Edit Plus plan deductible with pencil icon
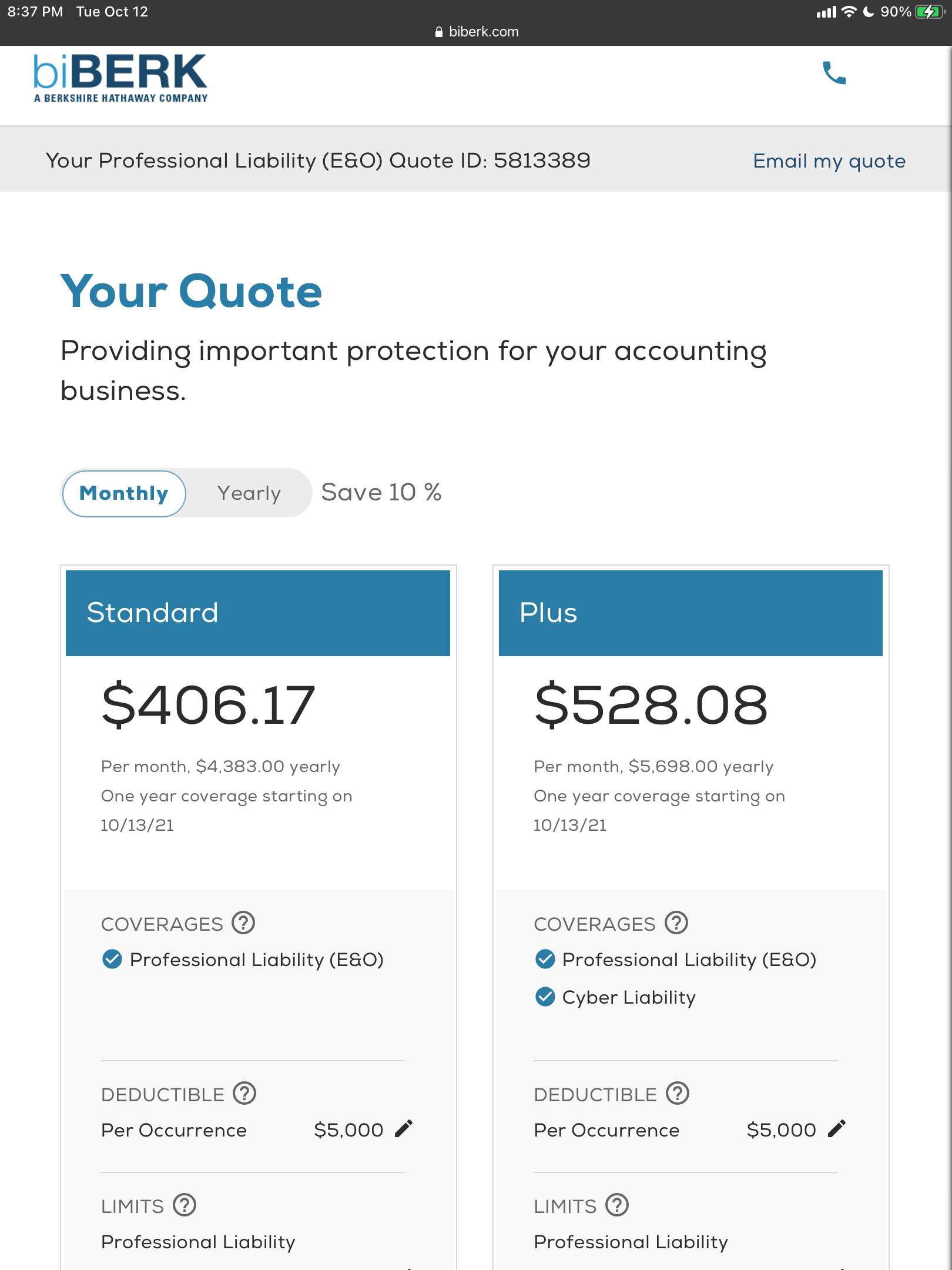The width and height of the screenshot is (952, 1270). [x=837, y=1129]
